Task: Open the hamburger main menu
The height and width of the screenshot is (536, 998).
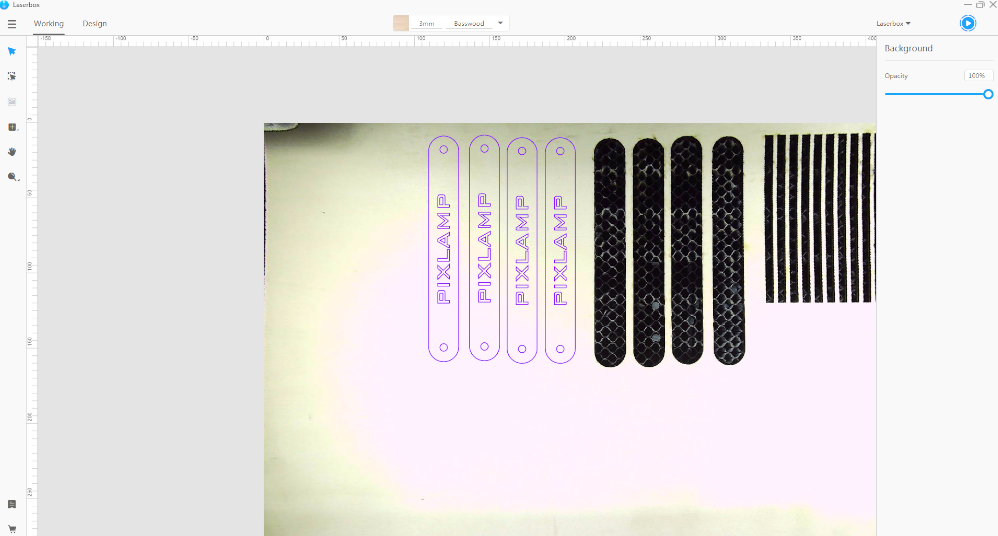Action: click(11, 24)
